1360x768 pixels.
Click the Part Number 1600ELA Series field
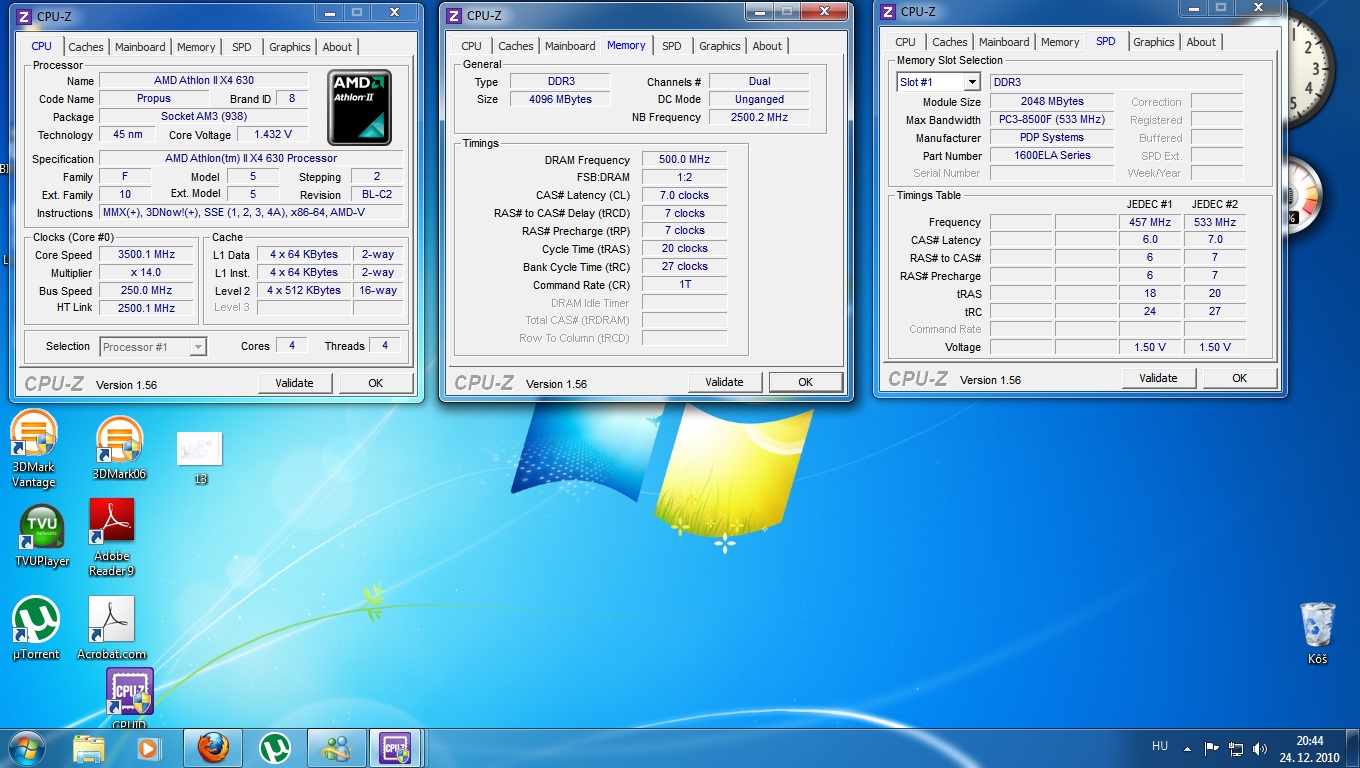(x=1052, y=155)
